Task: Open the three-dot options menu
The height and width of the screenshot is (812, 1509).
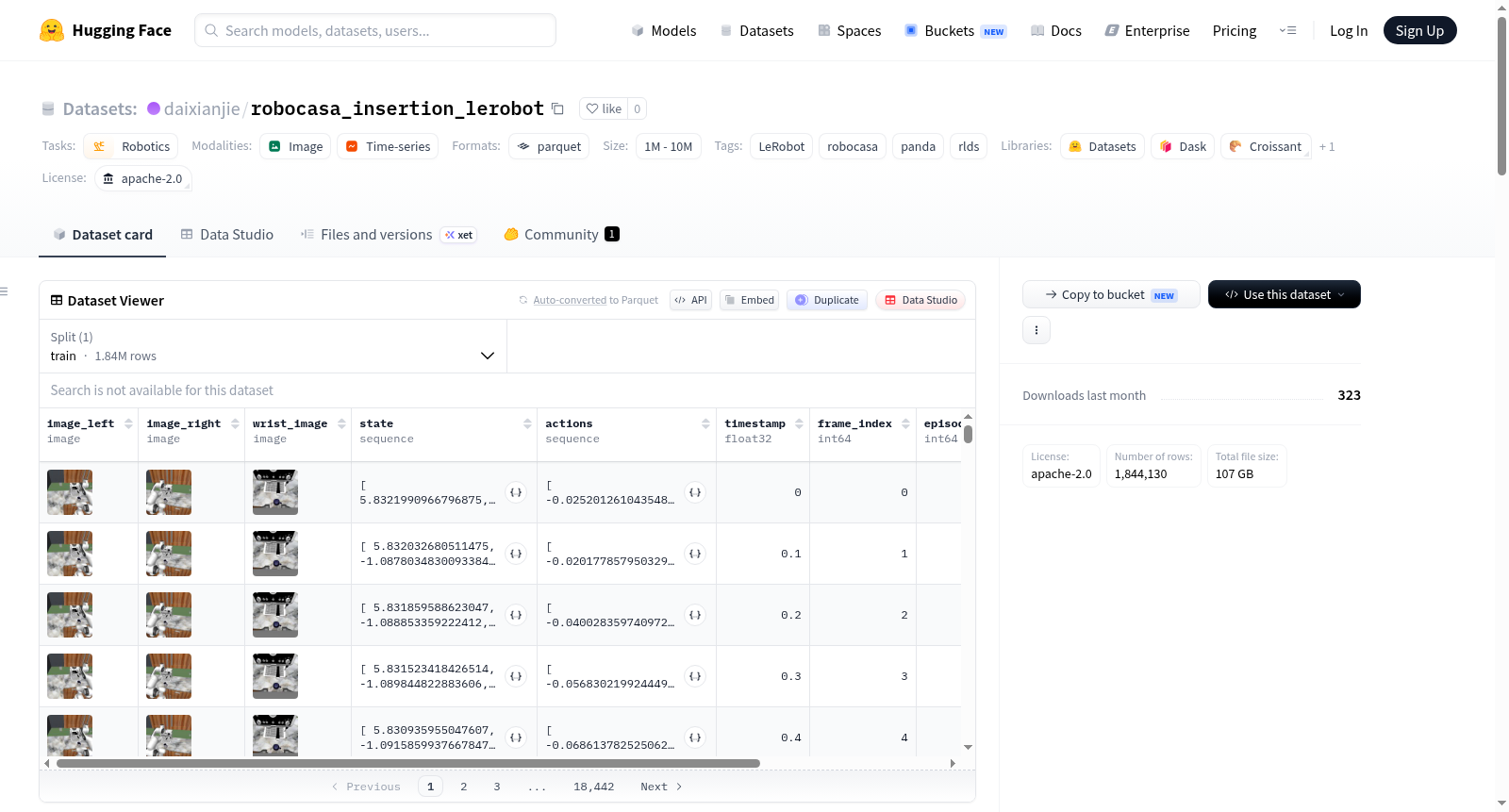Action: coord(1036,330)
